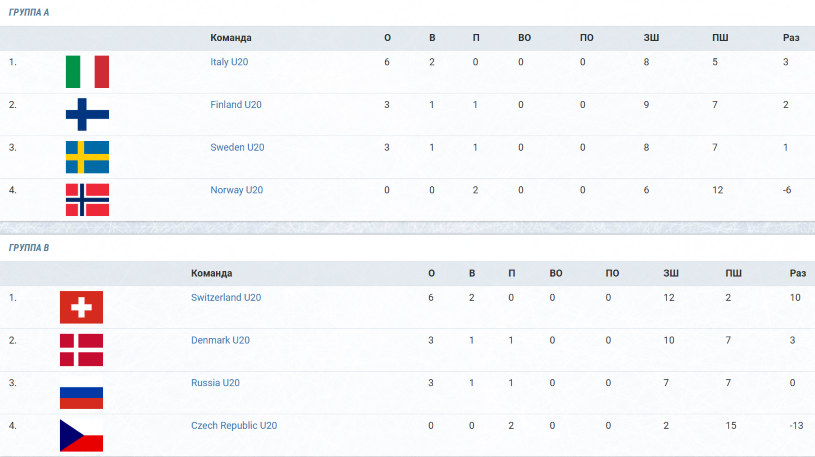Click the Finland flag icon

pyautogui.click(x=87, y=114)
